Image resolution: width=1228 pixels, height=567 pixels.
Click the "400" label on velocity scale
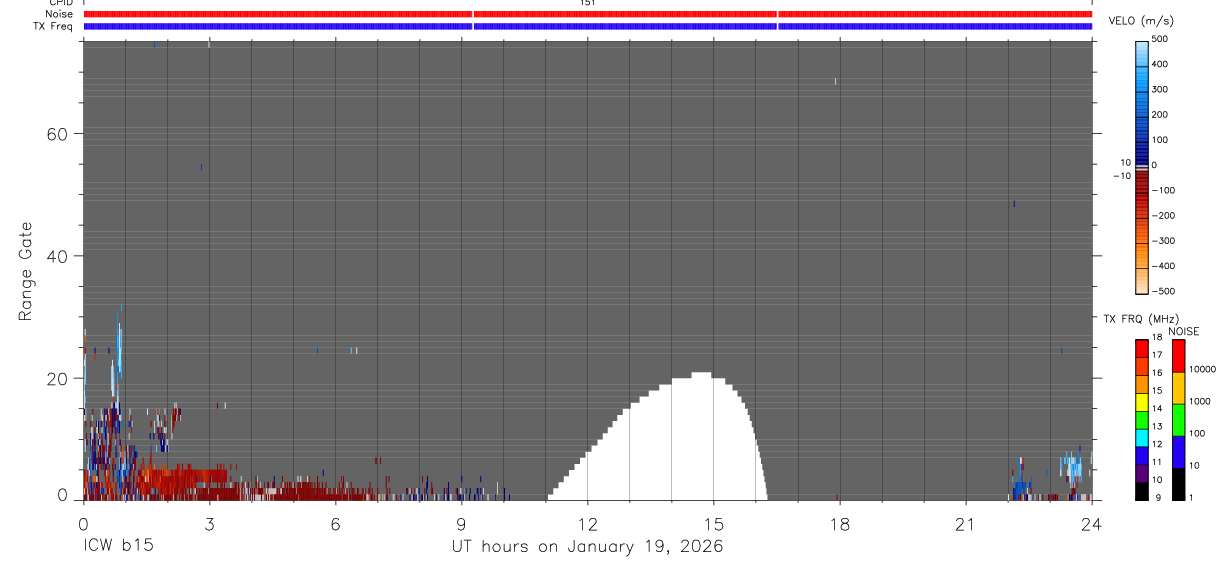(x=1160, y=64)
